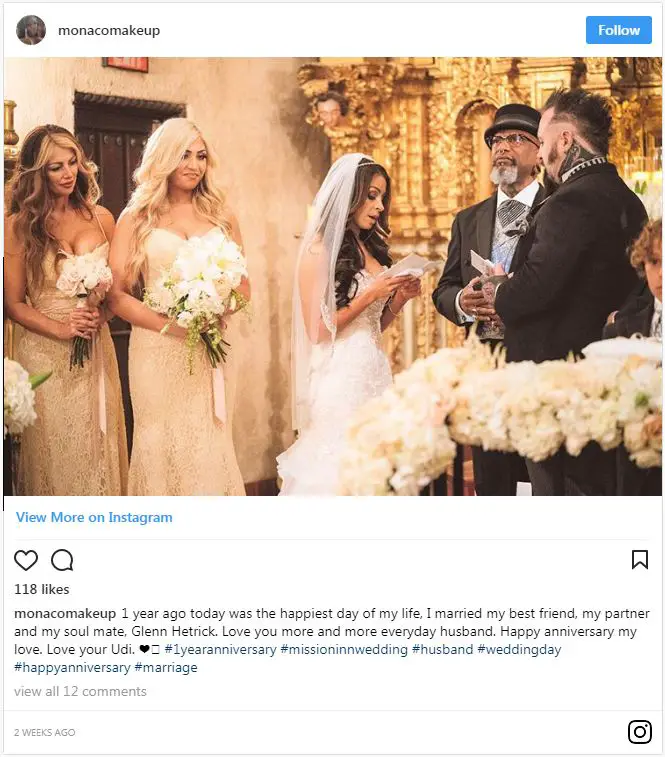This screenshot has width=665, height=757.
Task: Open the #husband hashtag
Action: pyautogui.click(x=442, y=649)
